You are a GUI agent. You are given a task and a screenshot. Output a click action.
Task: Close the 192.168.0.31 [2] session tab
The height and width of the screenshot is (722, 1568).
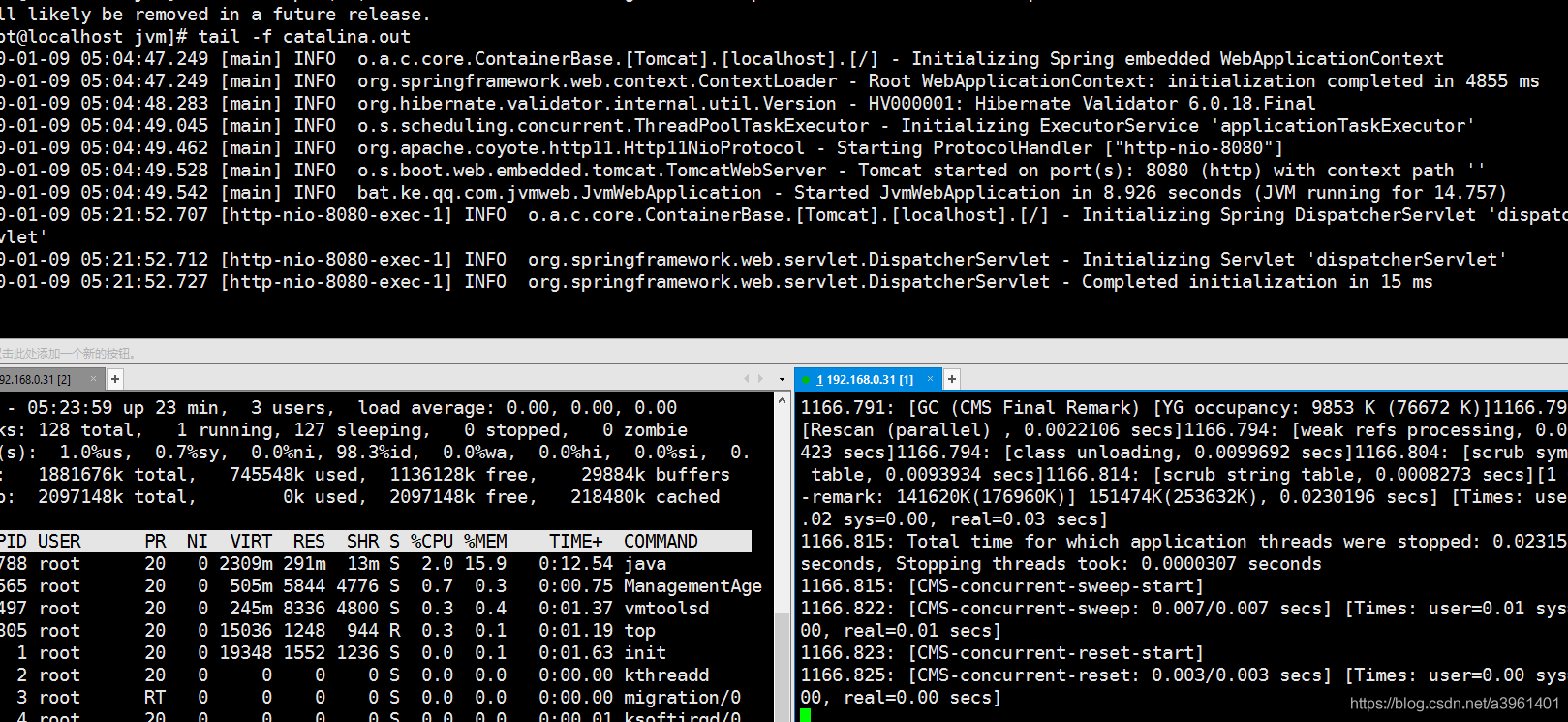click(x=94, y=379)
